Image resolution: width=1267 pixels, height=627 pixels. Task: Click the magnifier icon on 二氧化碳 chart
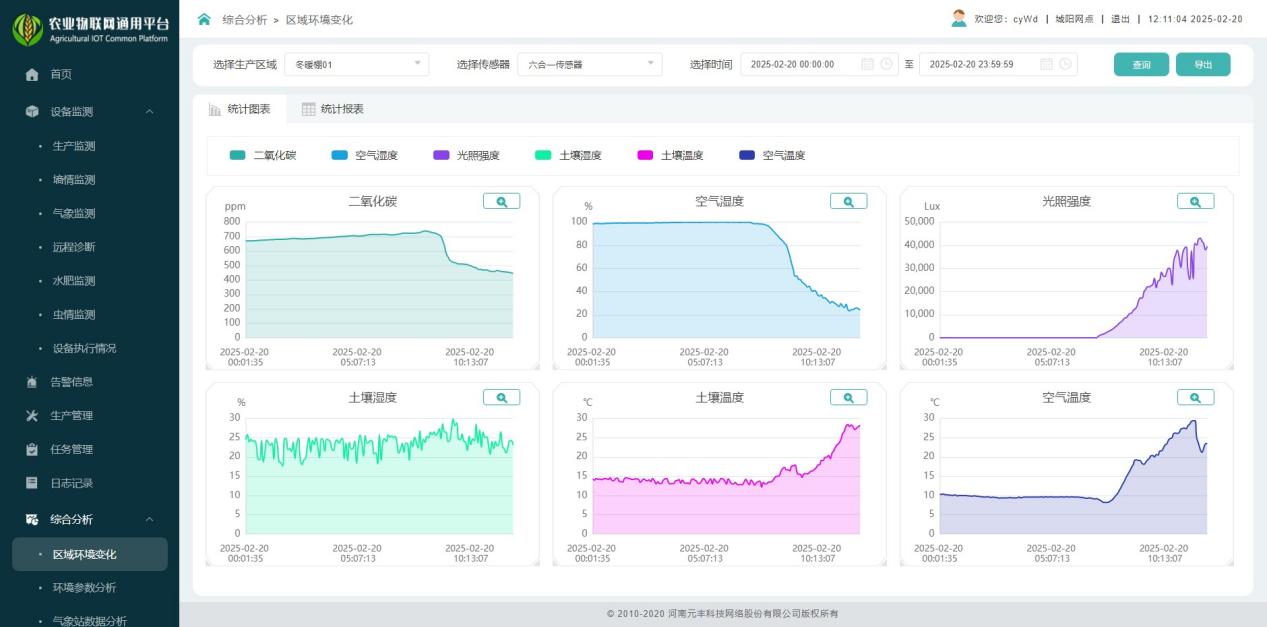(501, 201)
